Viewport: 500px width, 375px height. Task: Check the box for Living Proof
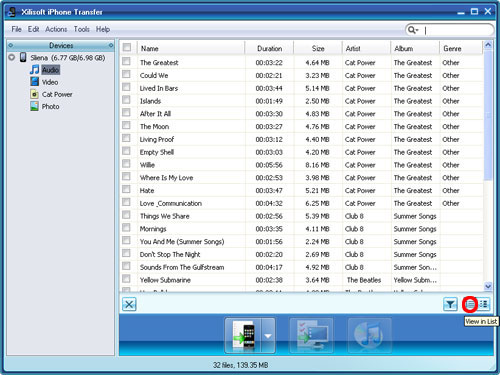pos(126,138)
